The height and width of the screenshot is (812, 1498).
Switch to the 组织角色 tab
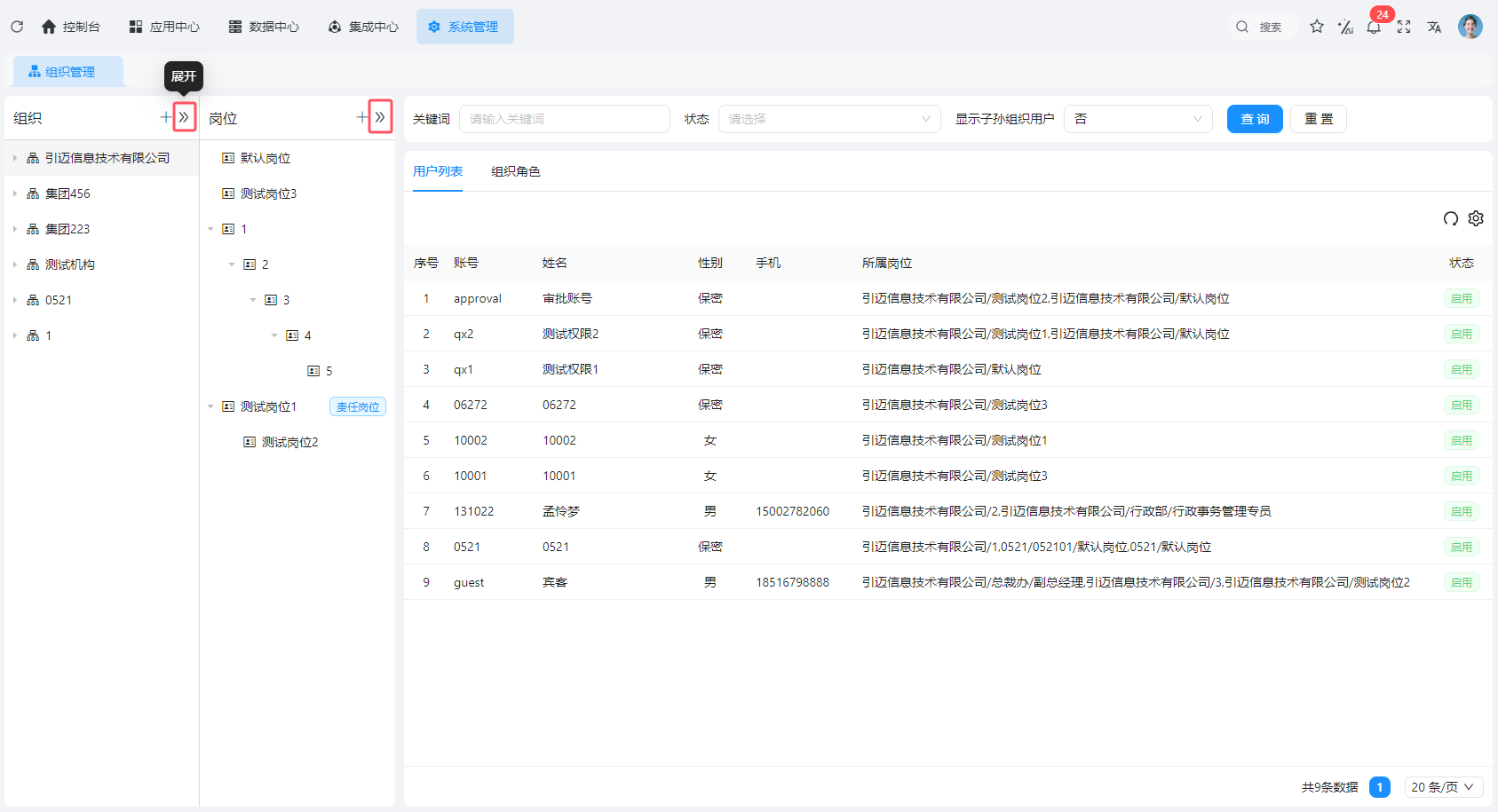click(515, 171)
